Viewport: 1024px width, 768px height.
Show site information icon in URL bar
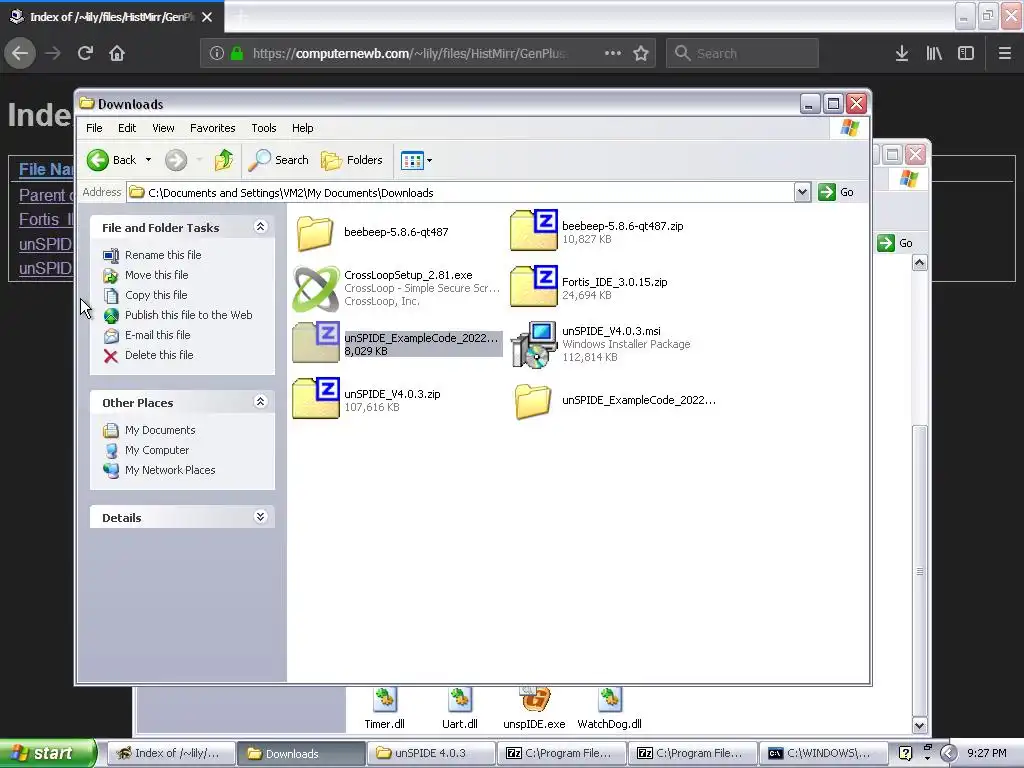(217, 53)
